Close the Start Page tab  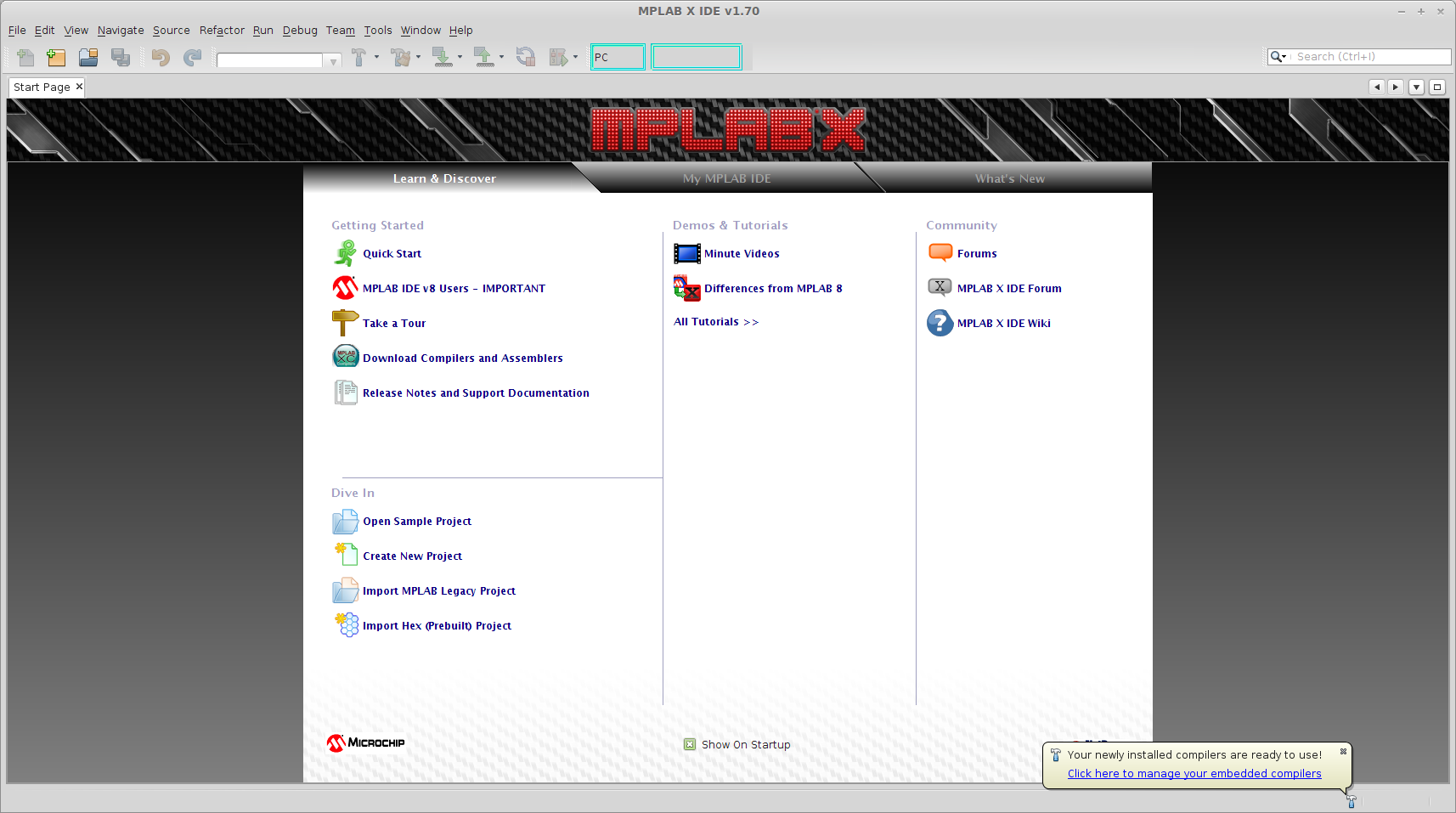click(x=79, y=87)
